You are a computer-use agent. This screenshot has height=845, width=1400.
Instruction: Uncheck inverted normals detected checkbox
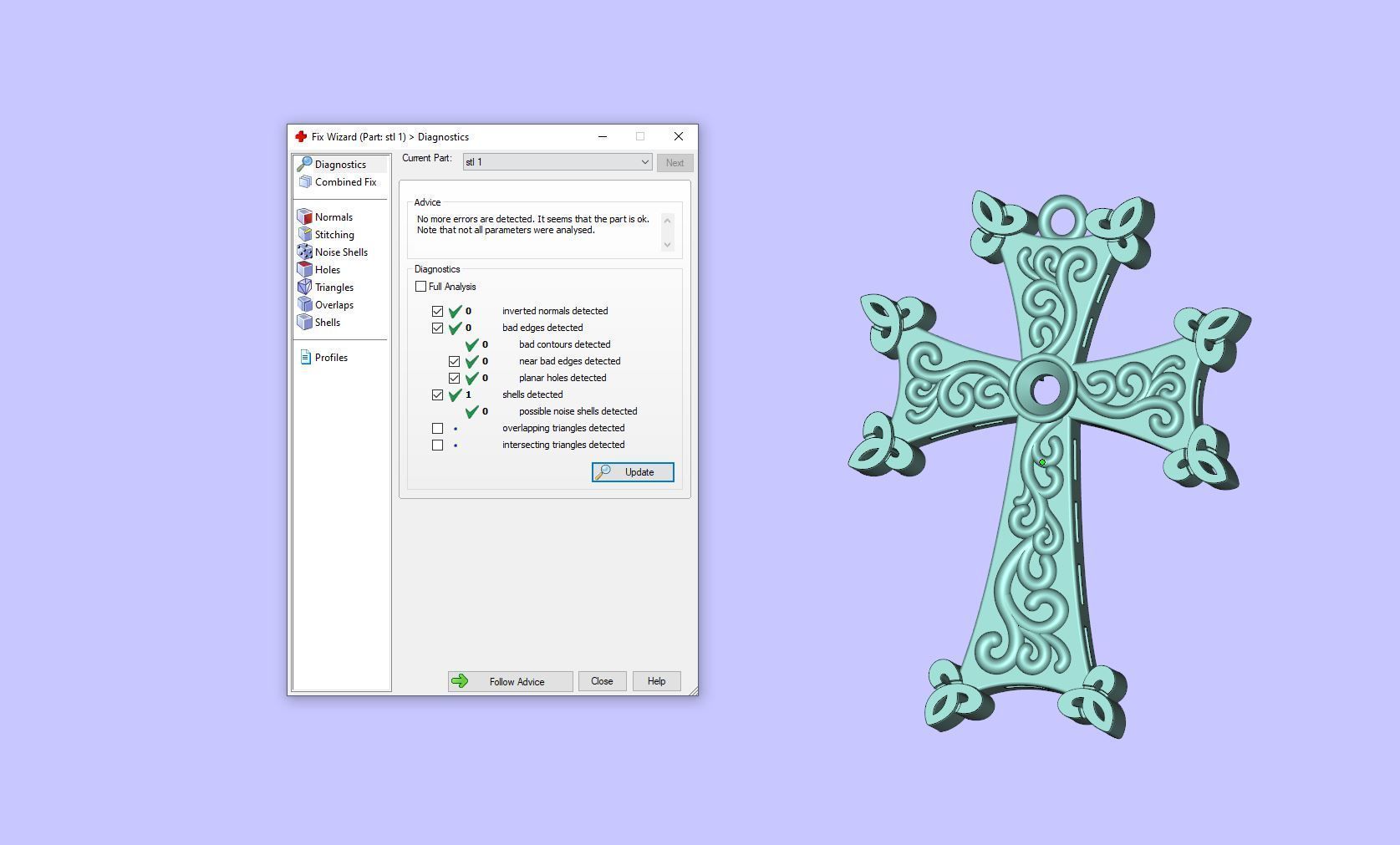tap(437, 311)
